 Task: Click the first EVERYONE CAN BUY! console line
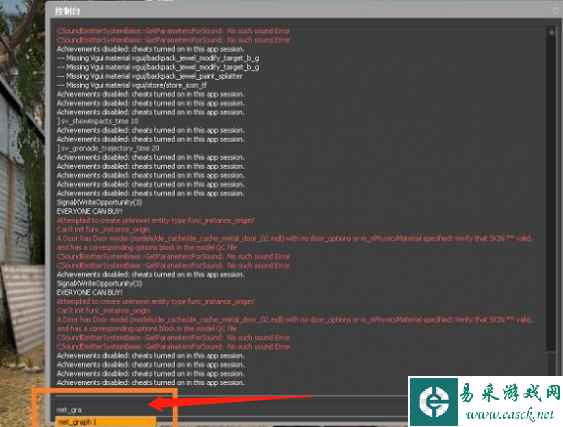pos(89,211)
